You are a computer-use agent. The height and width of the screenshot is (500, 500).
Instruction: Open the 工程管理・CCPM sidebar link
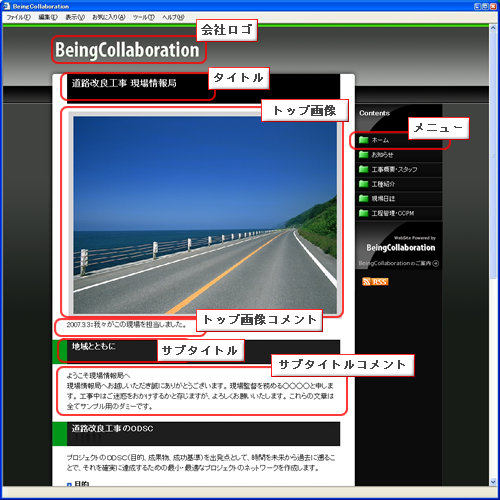393,213
